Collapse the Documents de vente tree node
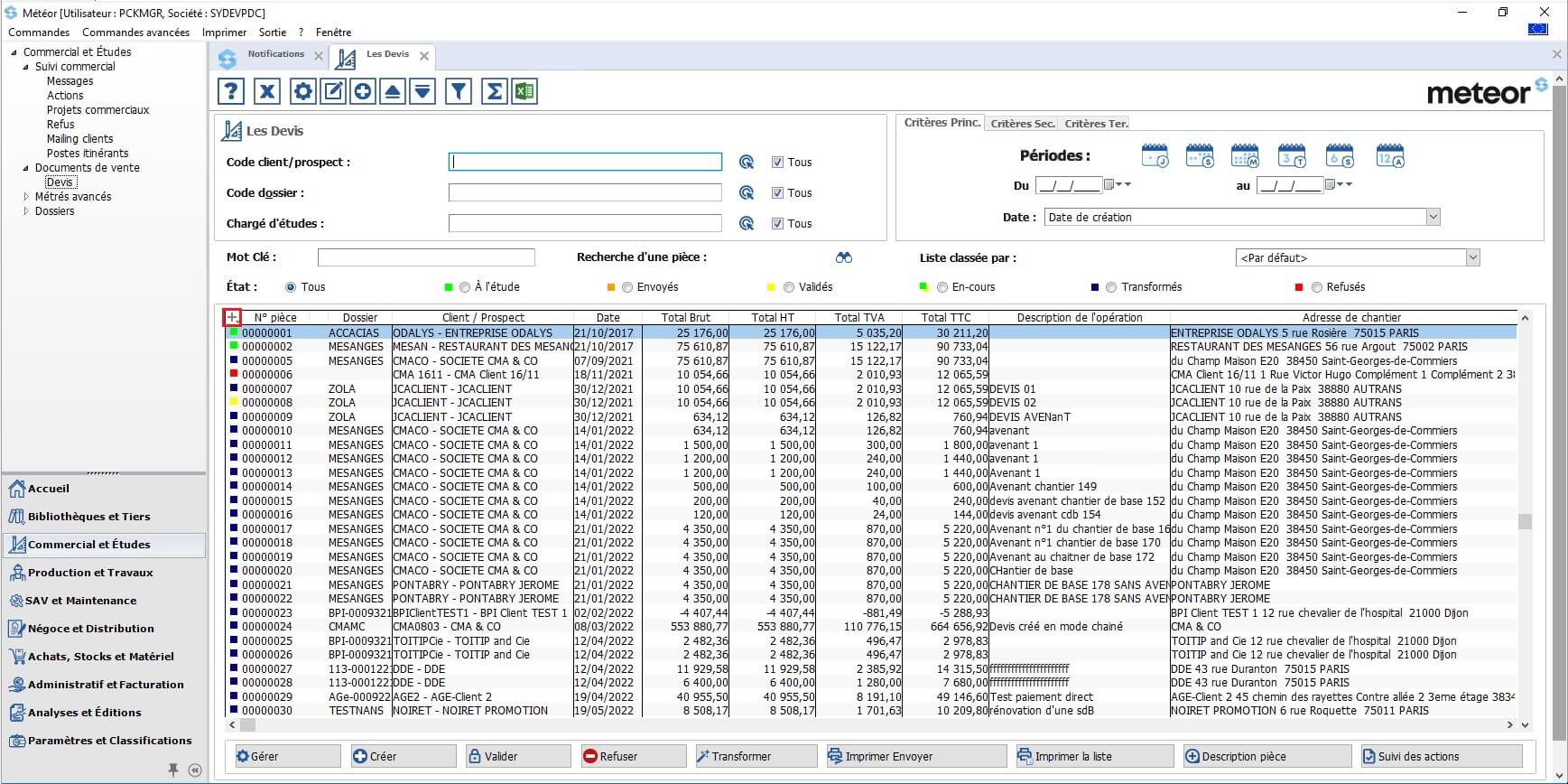1568x784 pixels. [25, 168]
